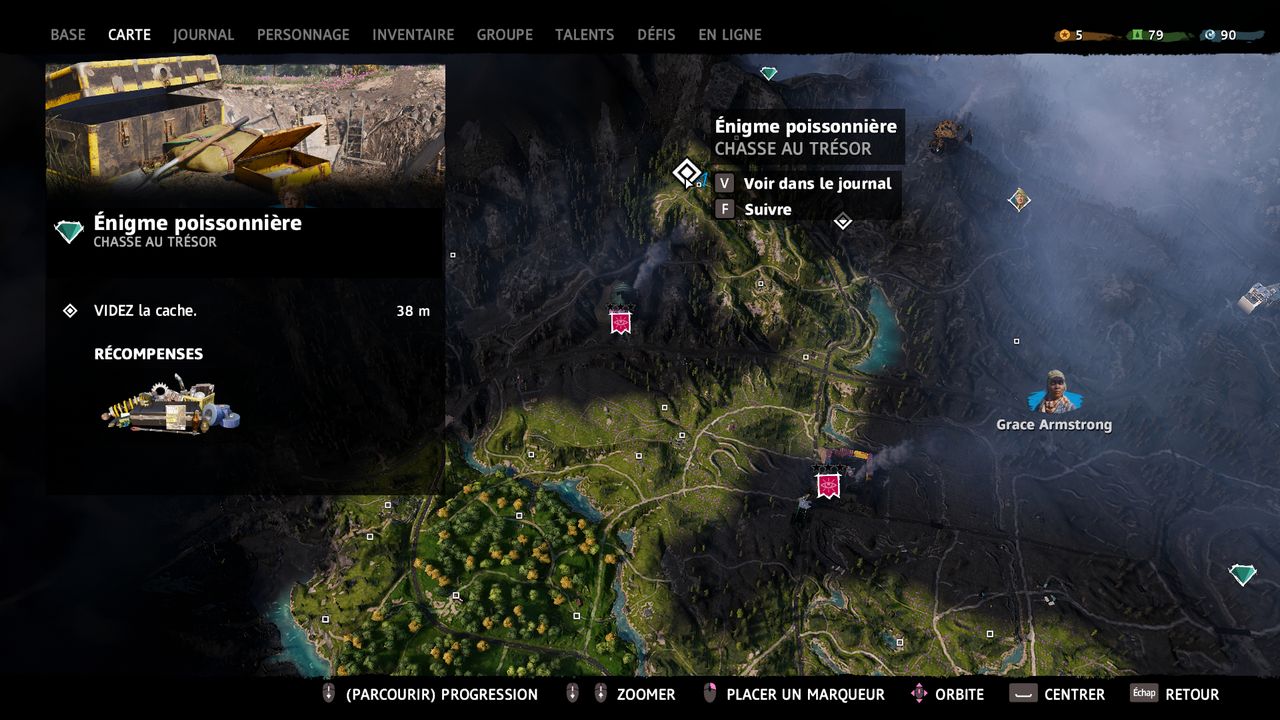Select the small character portrait diamond marker

tap(1019, 200)
